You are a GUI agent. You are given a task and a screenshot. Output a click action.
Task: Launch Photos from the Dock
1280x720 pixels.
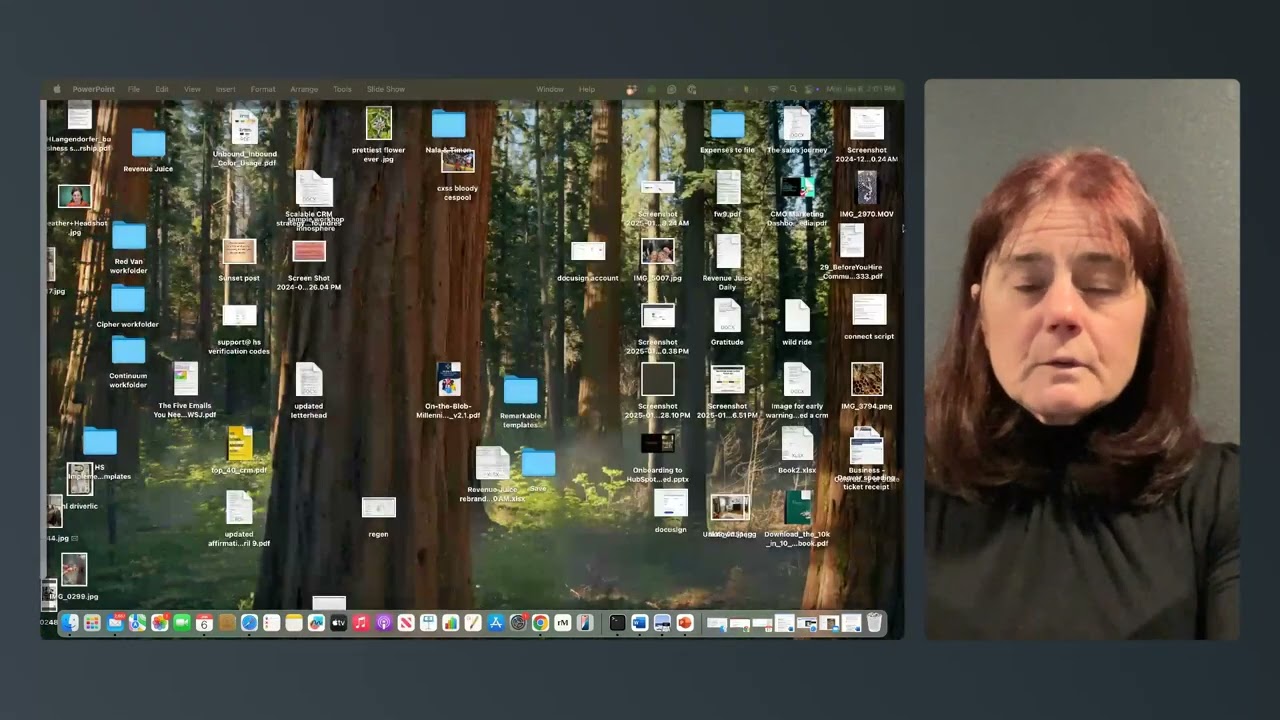pyautogui.click(x=160, y=623)
